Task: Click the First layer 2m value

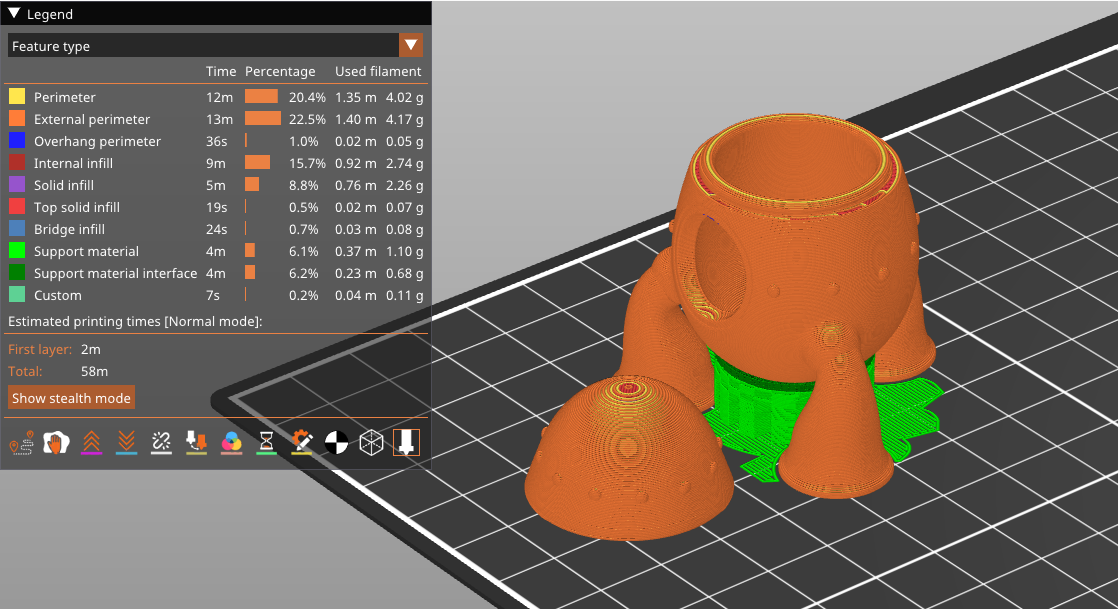Action: tap(91, 349)
